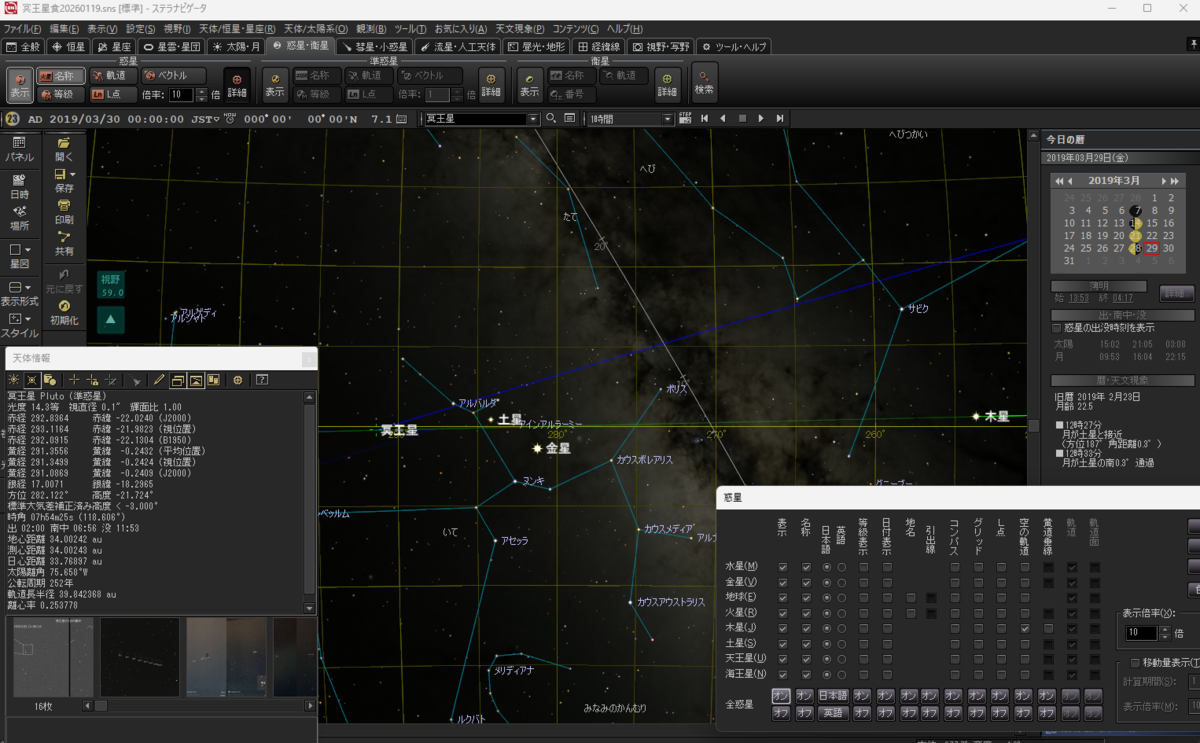Uncheck 空の軌道 checkbox for 木星(J)
This screenshot has height=743, width=1200.
(1025, 628)
